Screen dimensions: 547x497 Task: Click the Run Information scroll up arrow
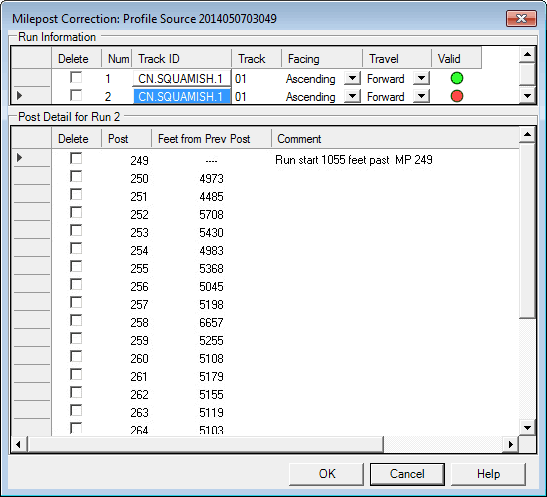[x=527, y=55]
